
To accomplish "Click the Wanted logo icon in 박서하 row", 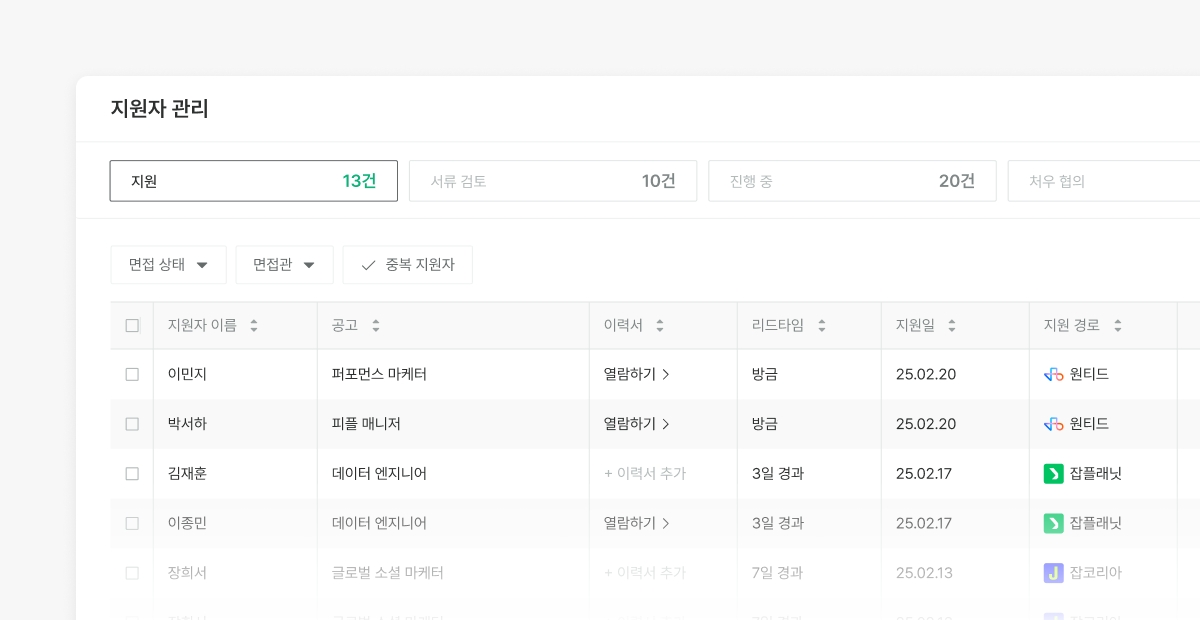I will point(1053,424).
